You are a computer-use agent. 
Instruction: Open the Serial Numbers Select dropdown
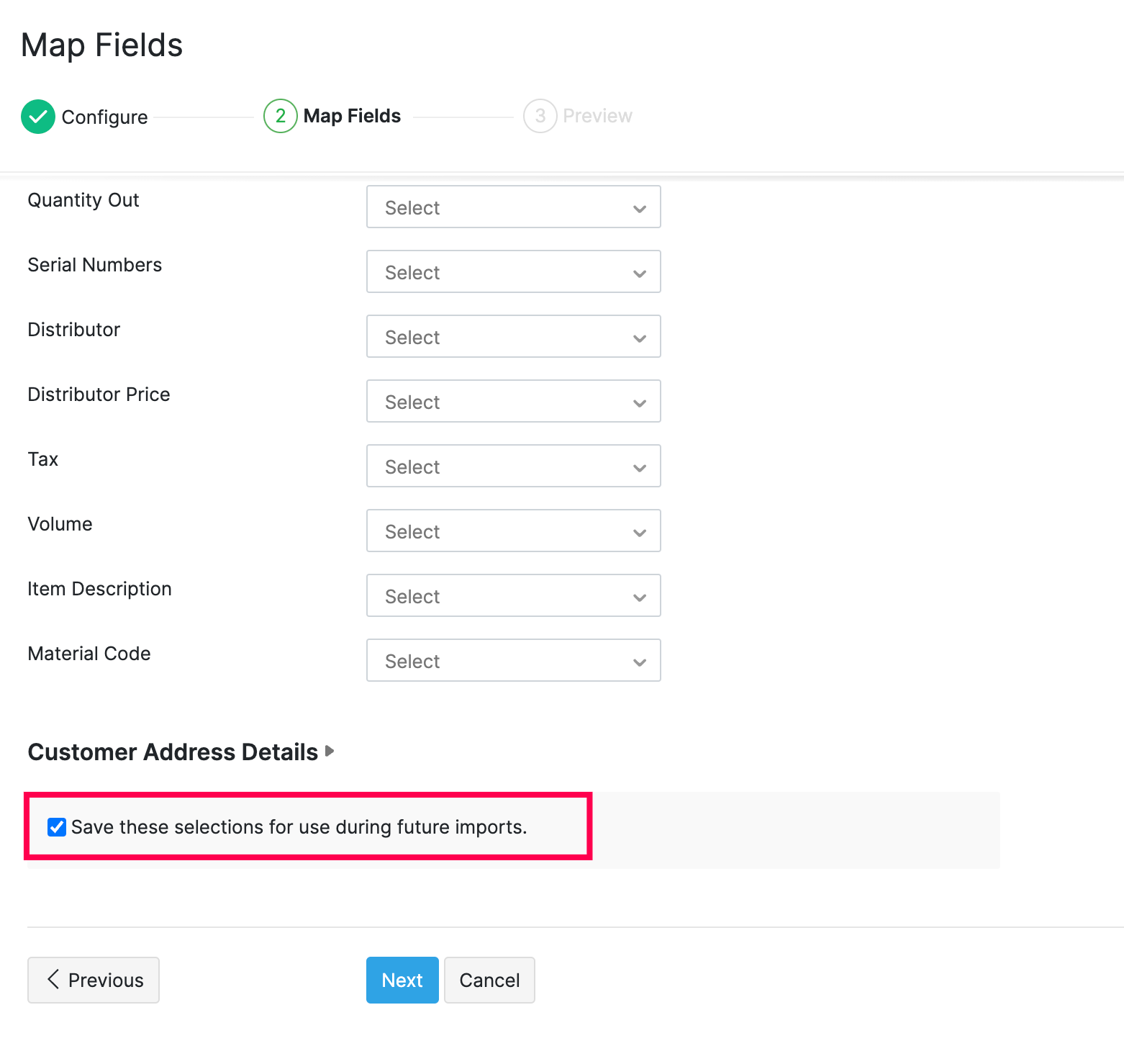click(x=513, y=272)
